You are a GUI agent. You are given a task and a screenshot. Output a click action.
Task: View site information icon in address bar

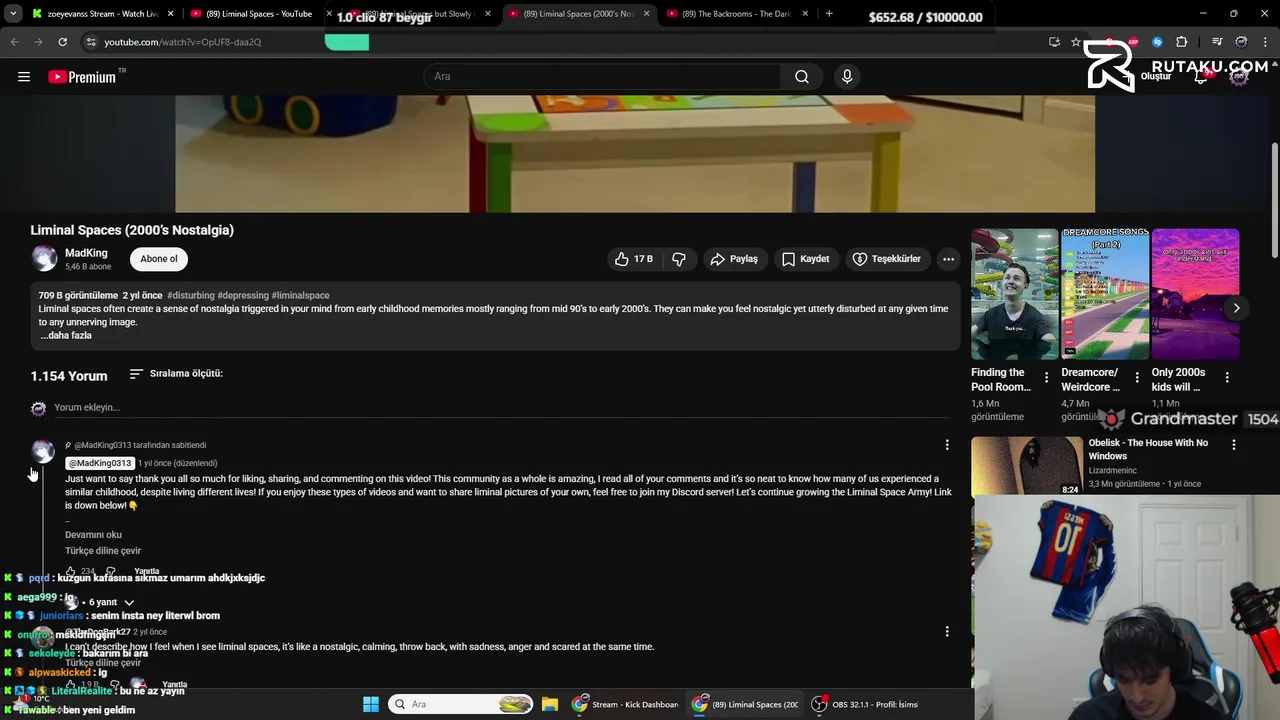[x=91, y=42]
